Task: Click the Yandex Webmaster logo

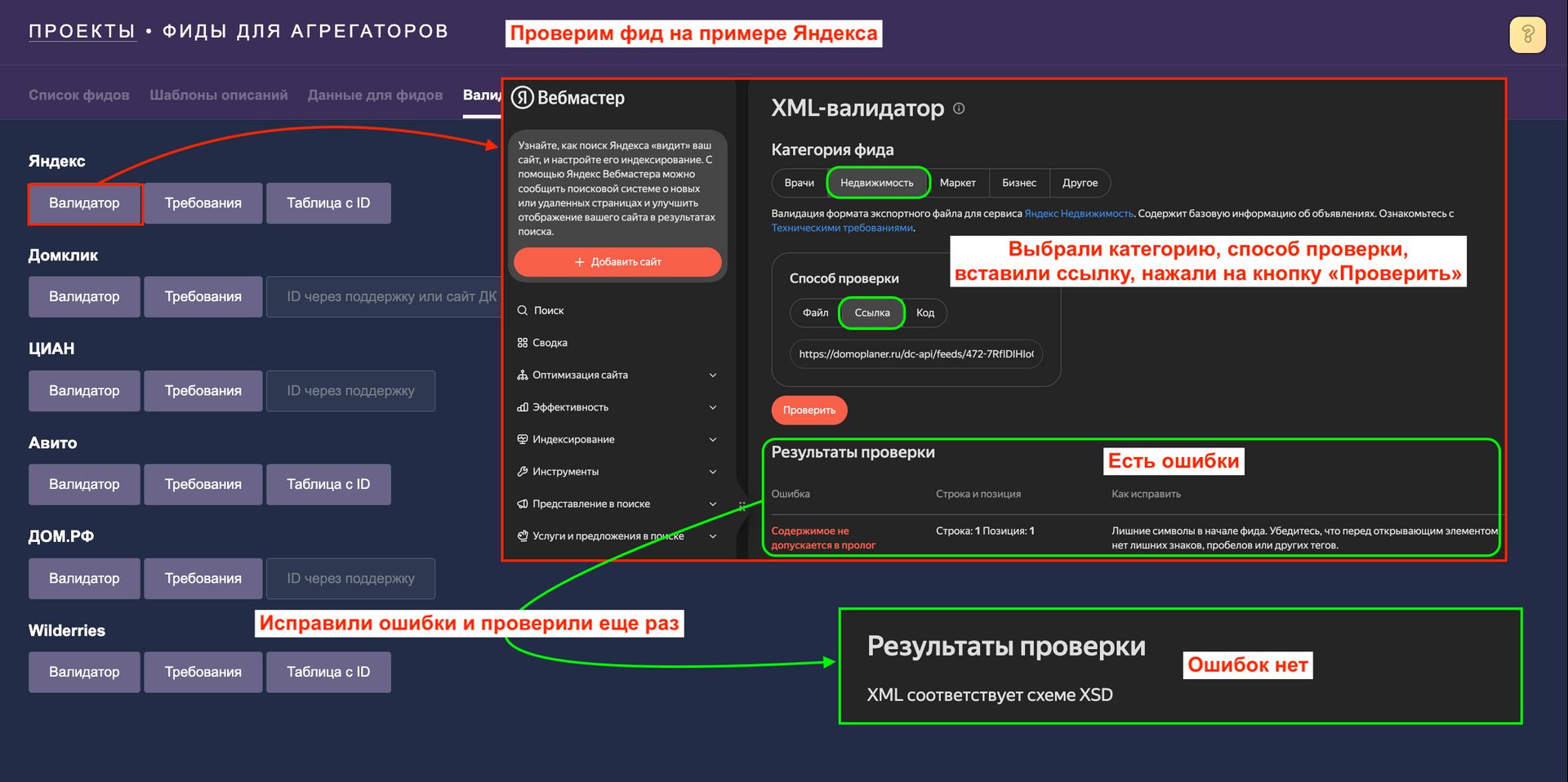Action: pyautogui.click(x=568, y=98)
